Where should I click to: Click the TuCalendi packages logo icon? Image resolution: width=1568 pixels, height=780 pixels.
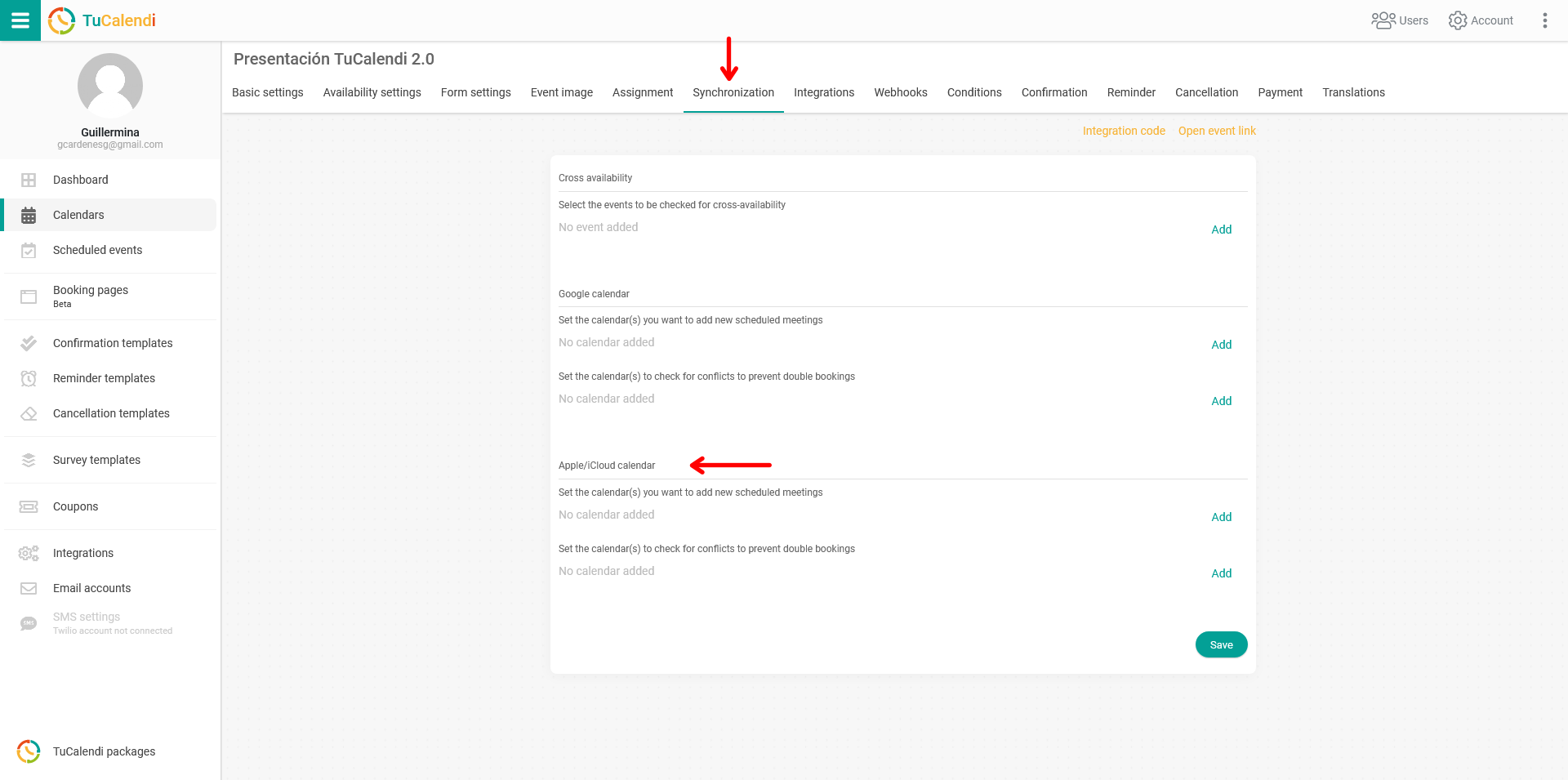(x=29, y=751)
